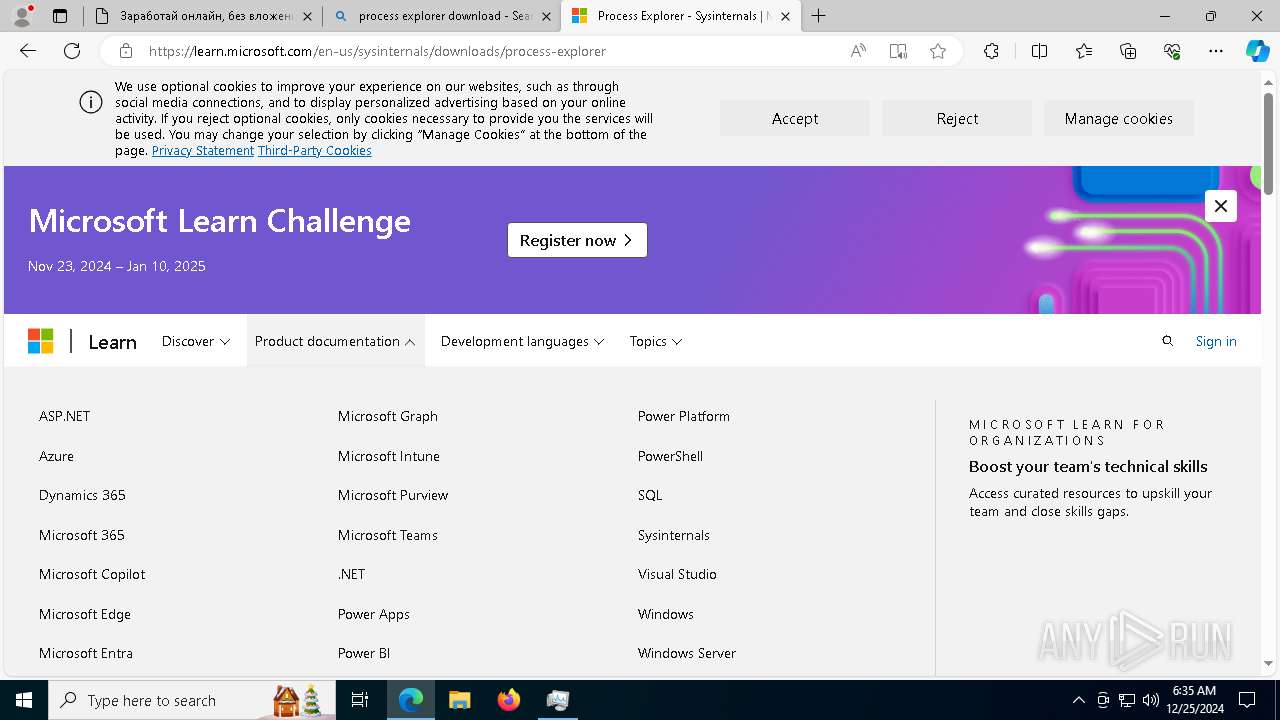
Task: Reject optional cookies
Action: click(957, 118)
